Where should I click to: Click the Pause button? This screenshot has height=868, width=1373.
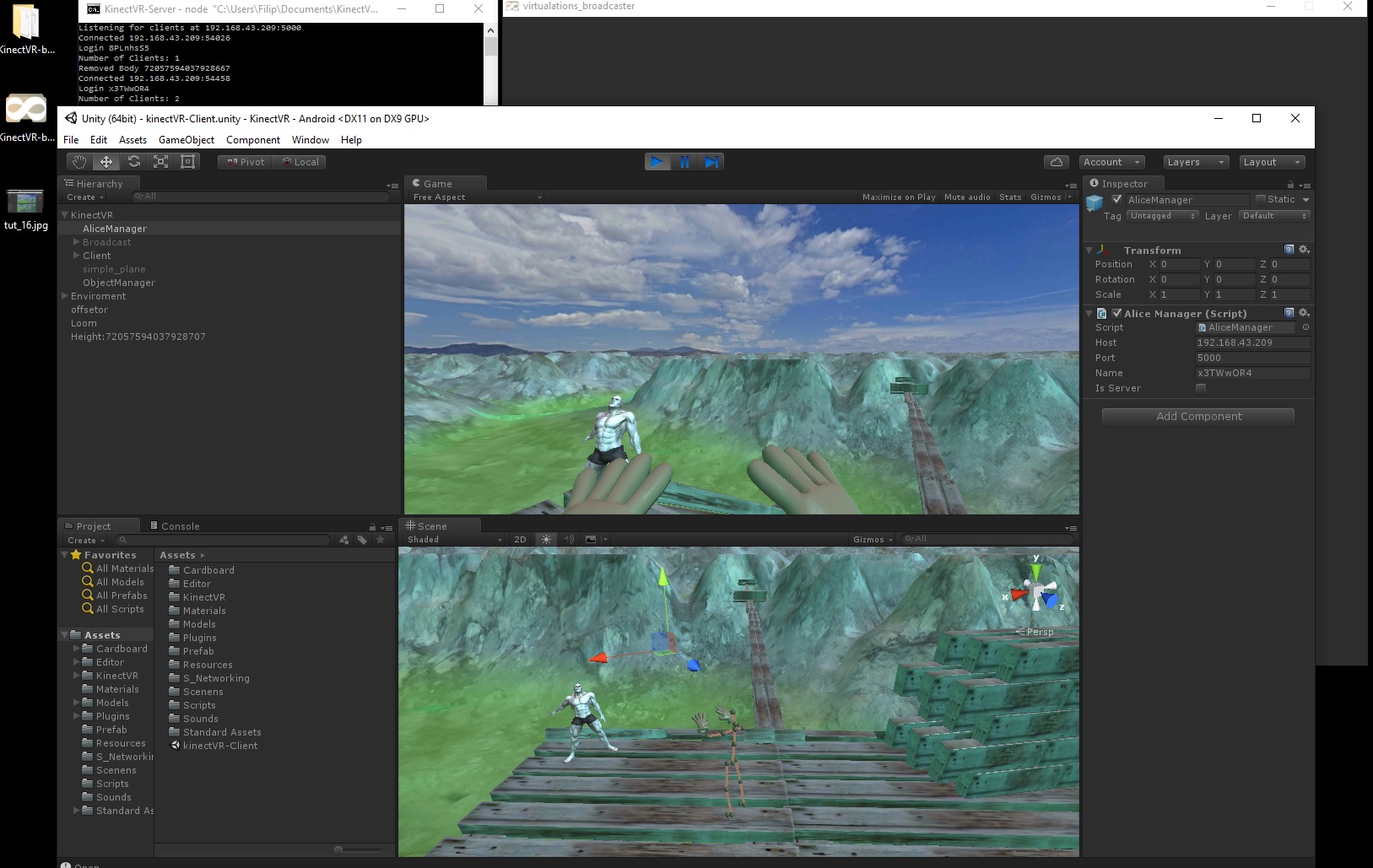(x=684, y=162)
